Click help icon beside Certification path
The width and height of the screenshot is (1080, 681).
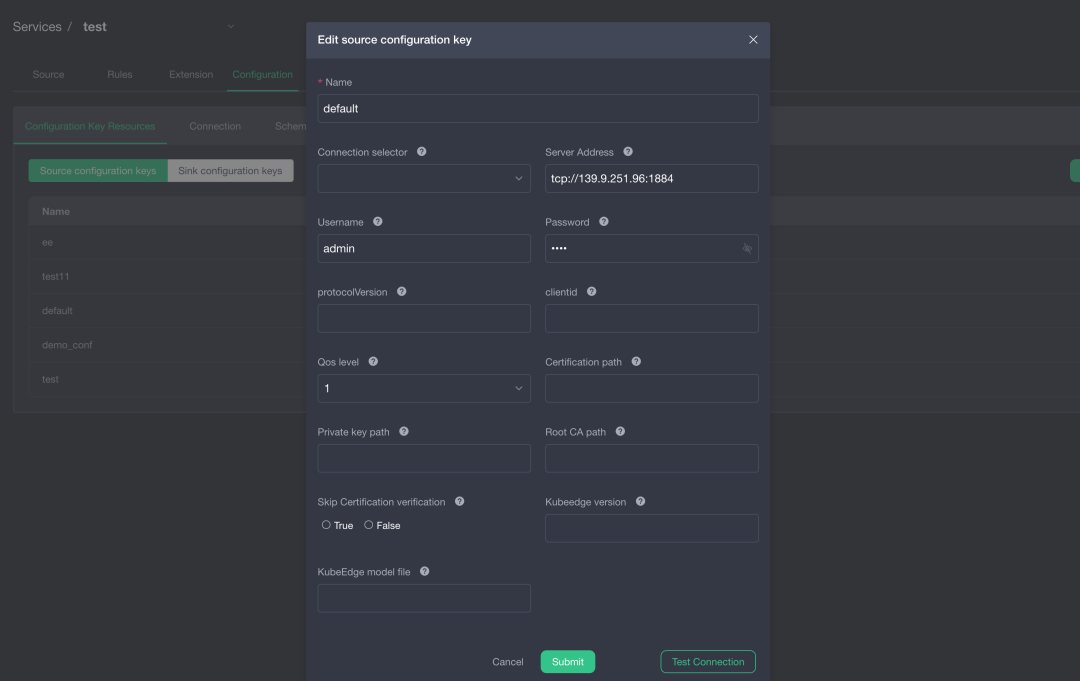(637, 362)
